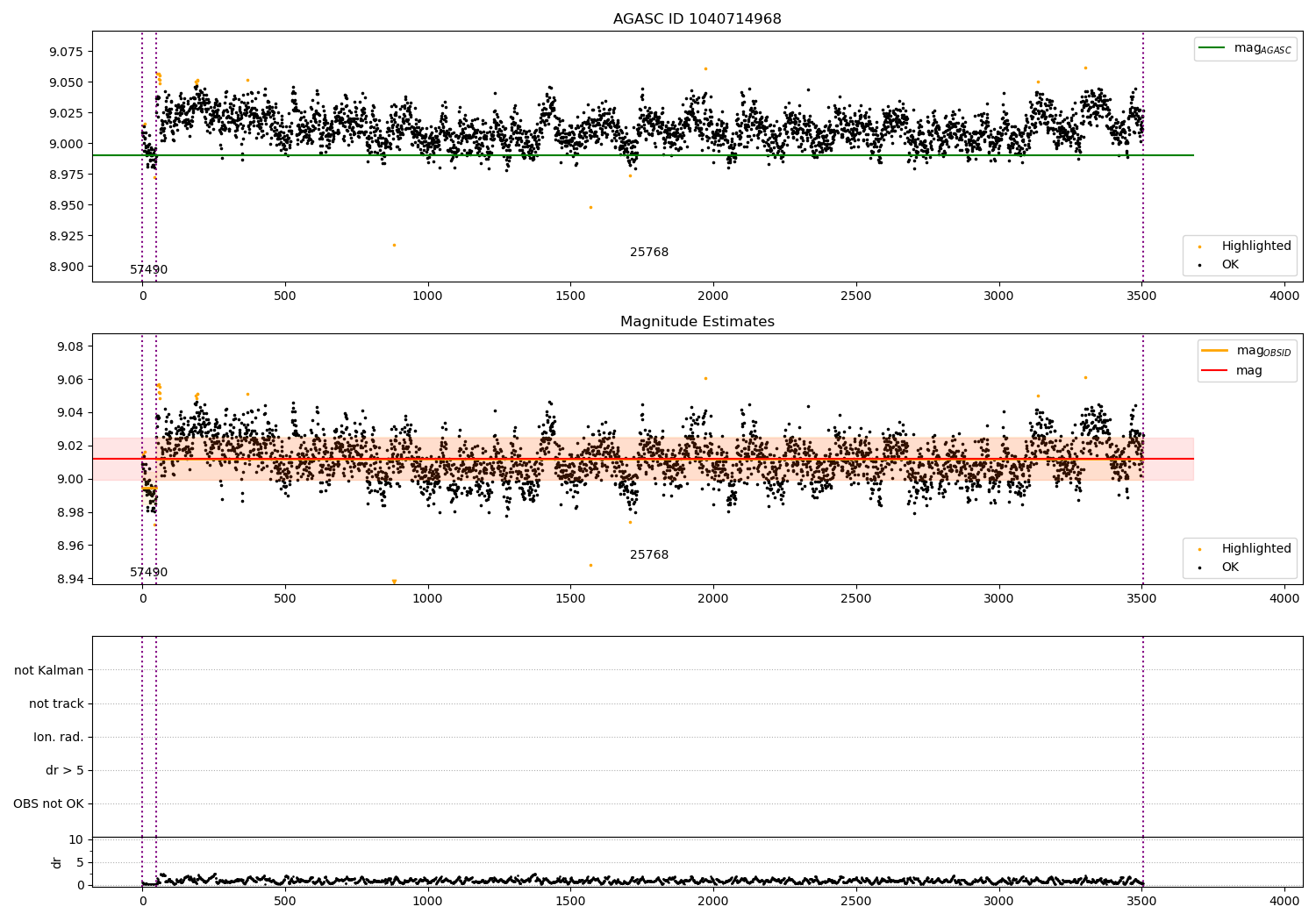Click the 8.94 tick label on middle plot
Screen dimensions: 1316x921
point(69,579)
